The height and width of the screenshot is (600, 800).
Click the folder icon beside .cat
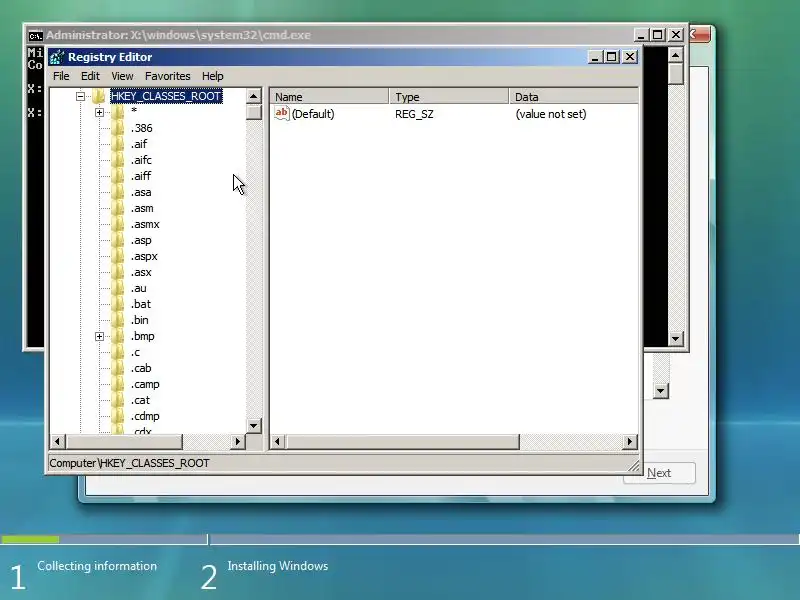[118, 401]
